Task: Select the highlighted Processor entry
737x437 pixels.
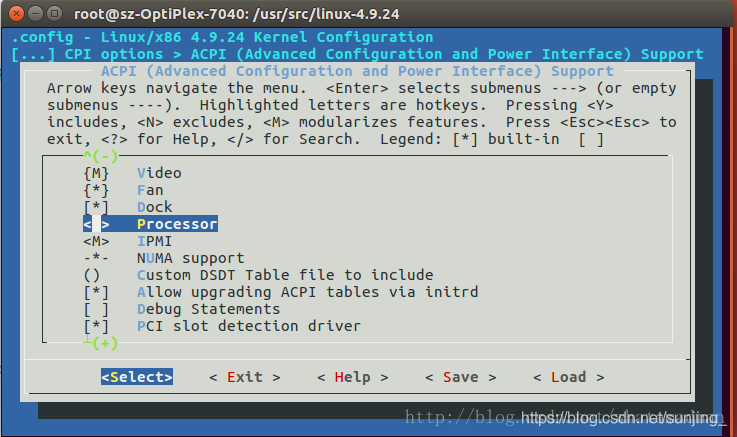Action: point(177,224)
